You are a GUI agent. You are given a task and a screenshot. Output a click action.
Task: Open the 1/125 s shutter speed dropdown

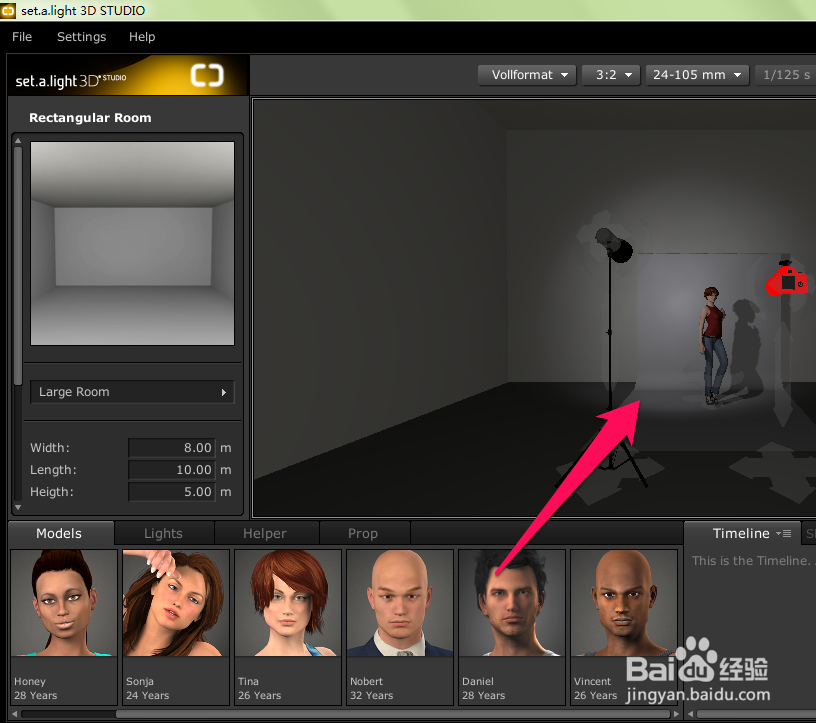tap(785, 75)
